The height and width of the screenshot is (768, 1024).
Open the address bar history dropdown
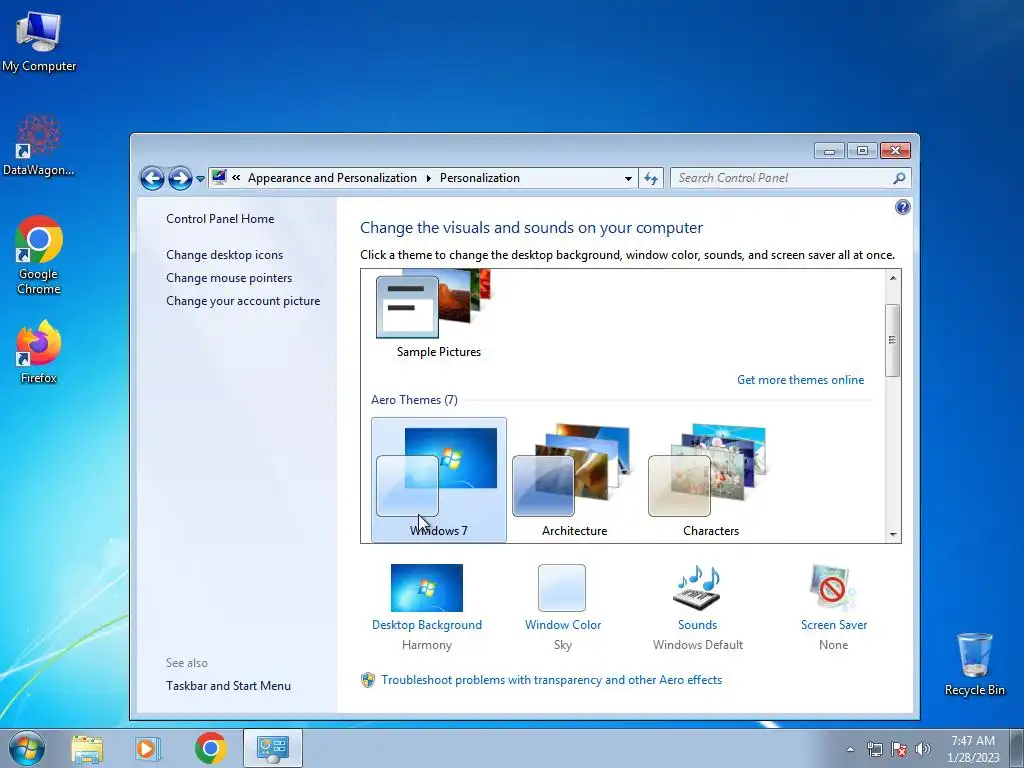tap(628, 178)
